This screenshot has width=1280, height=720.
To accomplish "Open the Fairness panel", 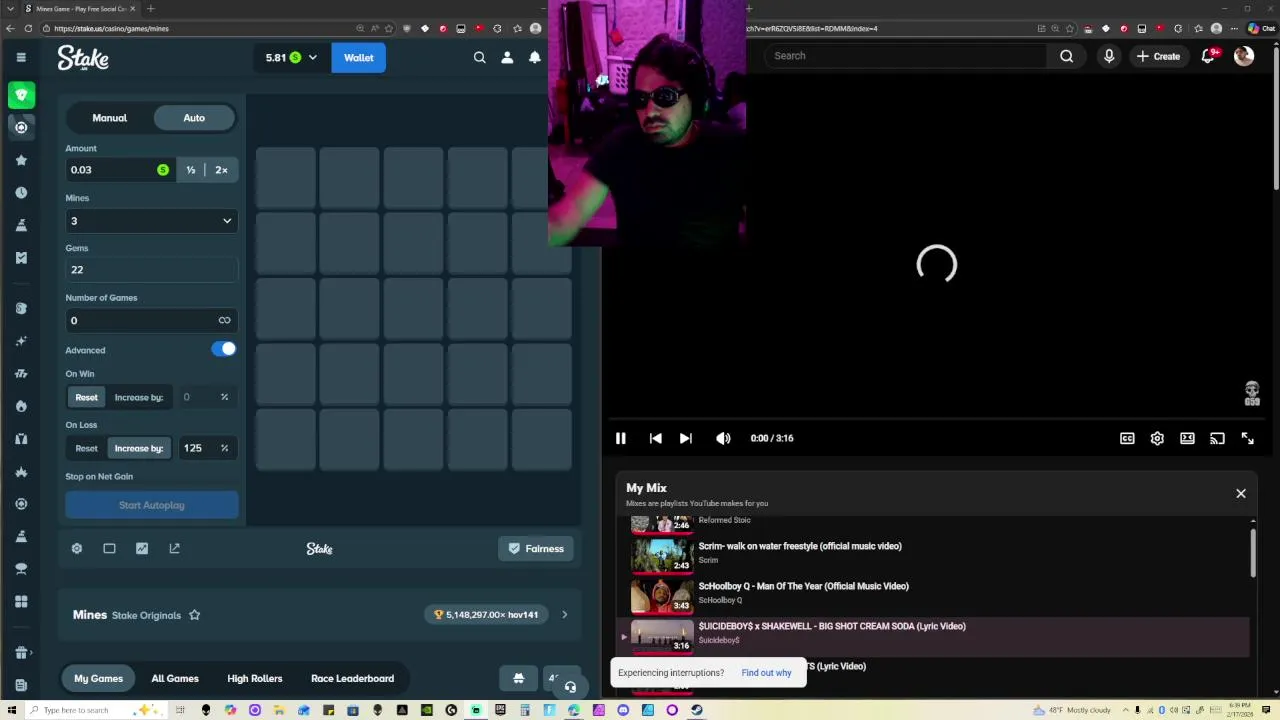I will click(x=536, y=548).
